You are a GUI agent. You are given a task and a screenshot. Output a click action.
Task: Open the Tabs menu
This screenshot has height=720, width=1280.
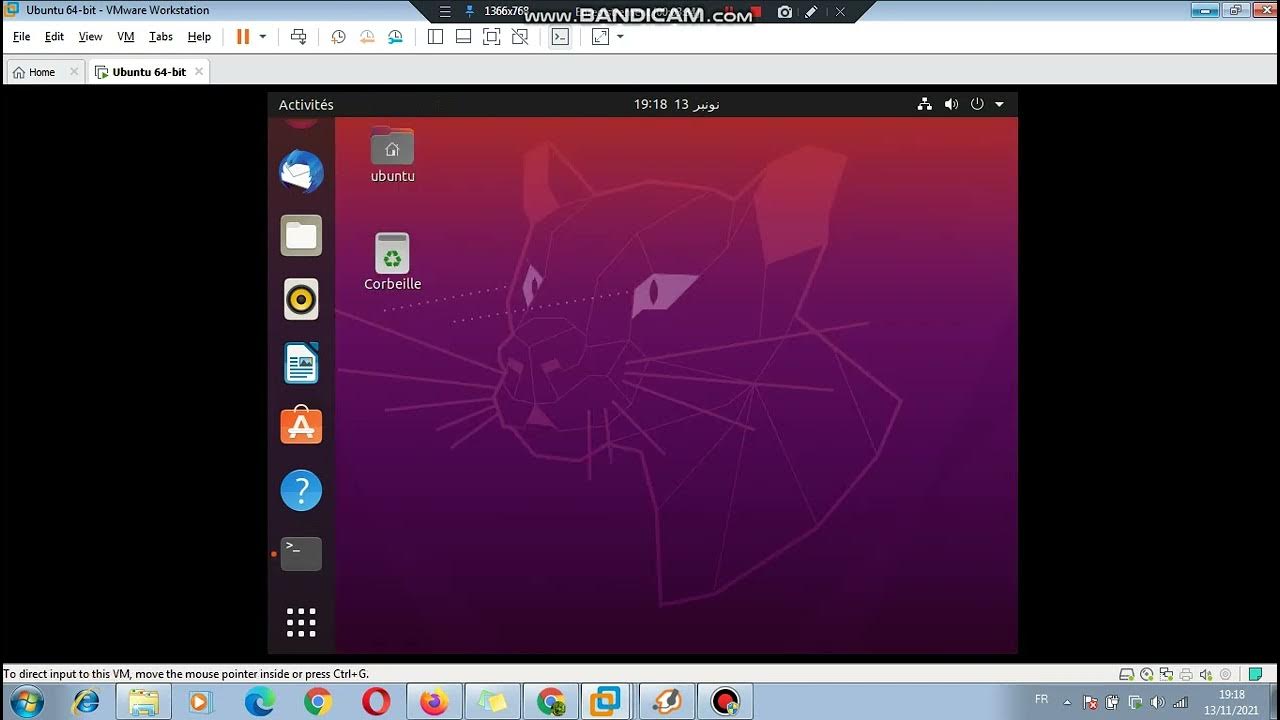tap(161, 36)
